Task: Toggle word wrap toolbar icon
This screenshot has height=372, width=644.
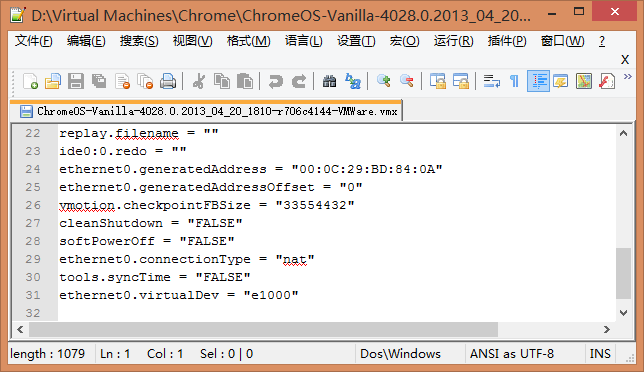Action: 491,81
